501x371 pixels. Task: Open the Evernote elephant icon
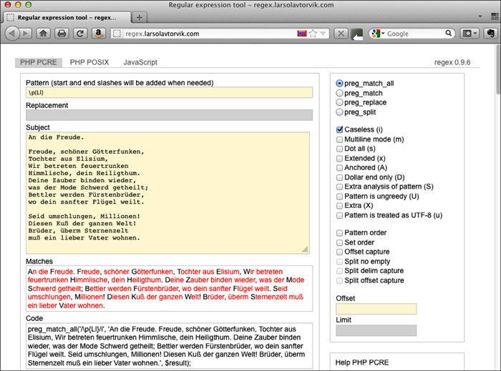490,34
